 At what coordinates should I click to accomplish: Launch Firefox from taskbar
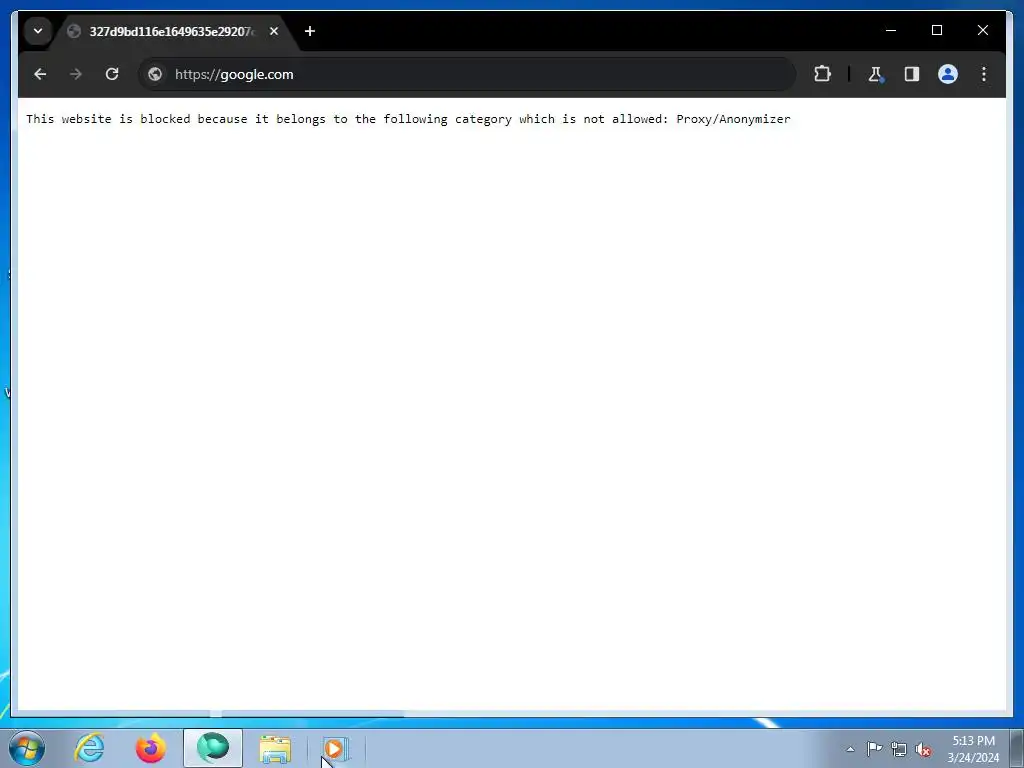coord(150,748)
